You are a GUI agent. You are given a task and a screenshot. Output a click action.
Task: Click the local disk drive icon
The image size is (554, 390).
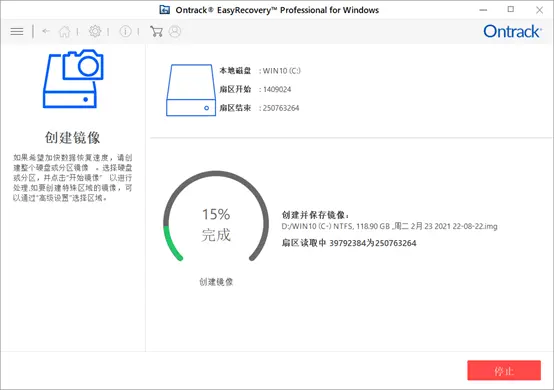[191, 90]
